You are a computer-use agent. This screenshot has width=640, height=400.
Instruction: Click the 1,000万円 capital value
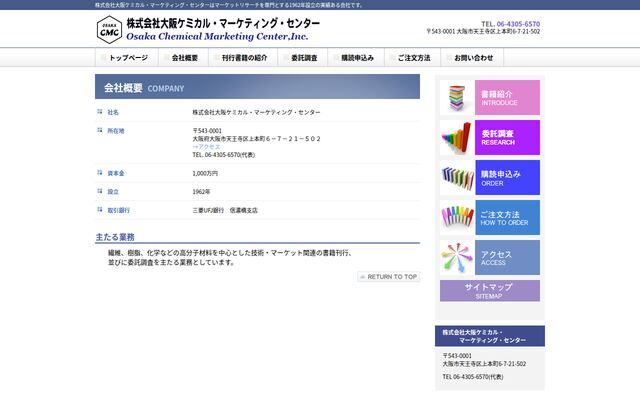click(205, 173)
